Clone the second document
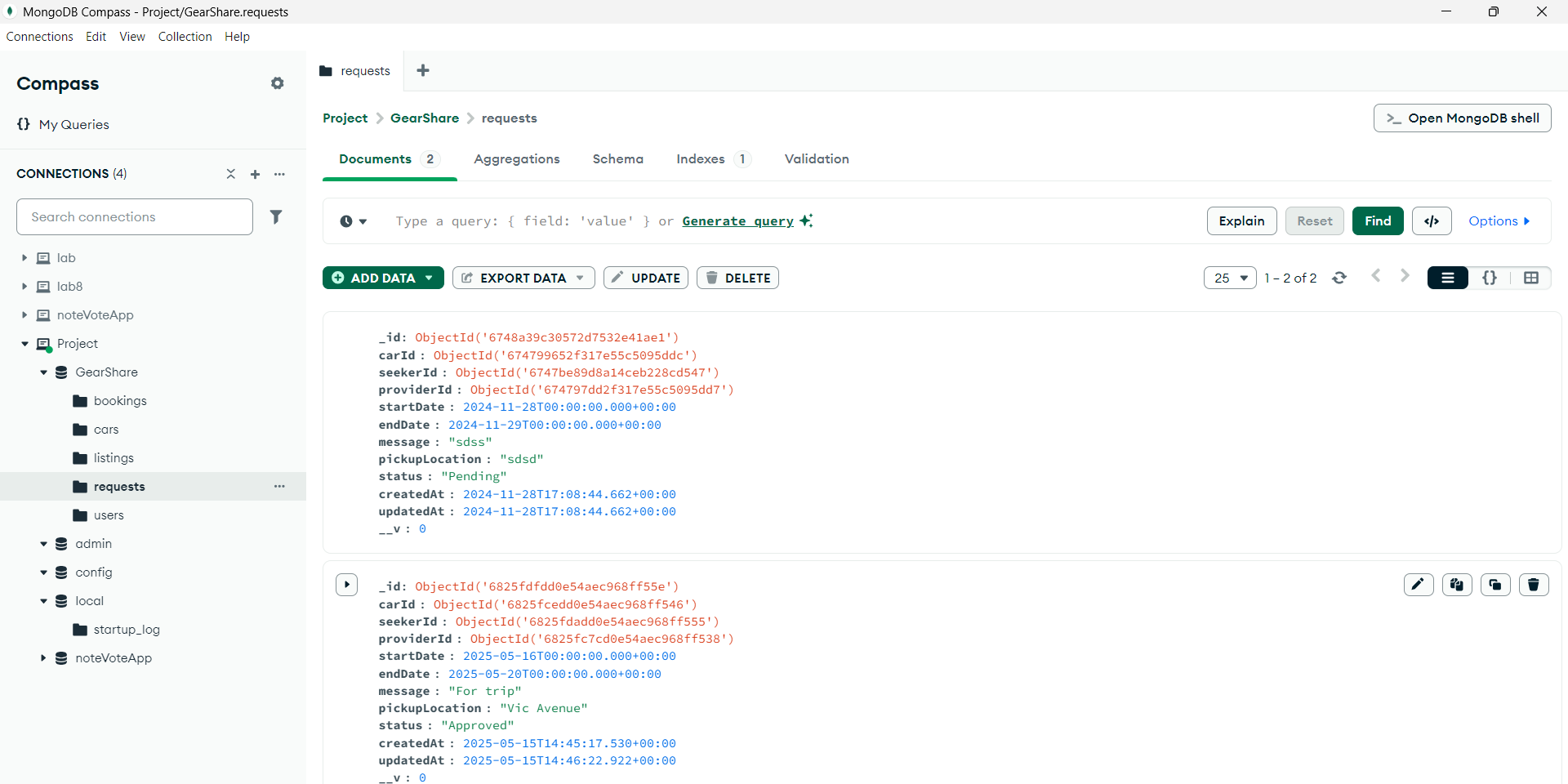 [x=1495, y=585]
